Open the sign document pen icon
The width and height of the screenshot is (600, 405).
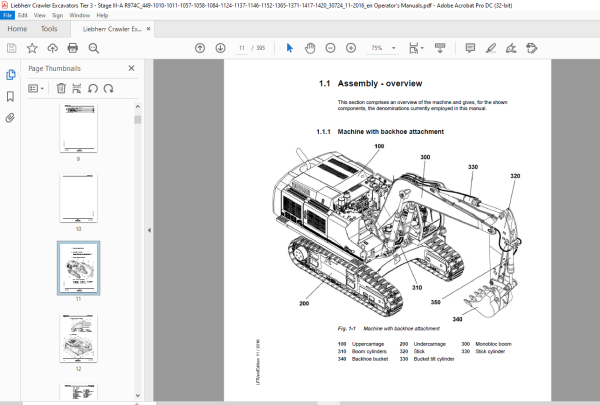point(511,48)
